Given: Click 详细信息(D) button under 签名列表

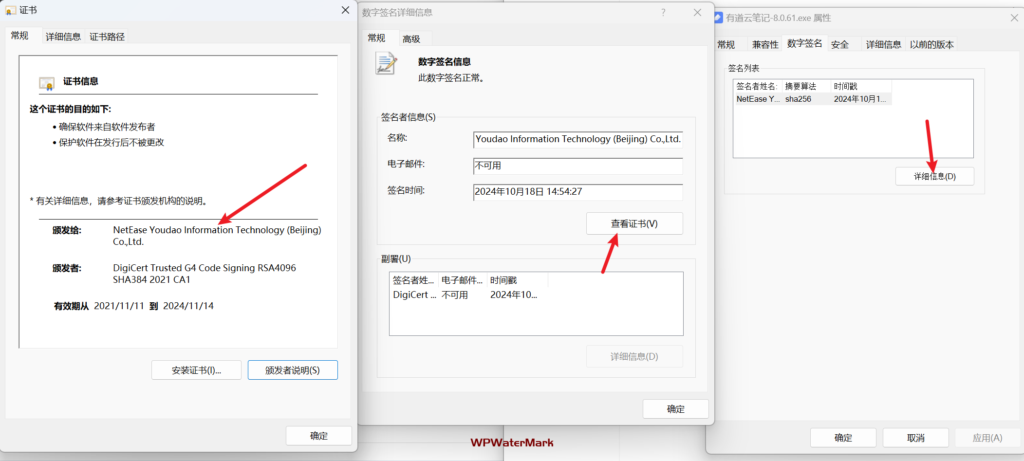Looking at the screenshot, I should click(x=935, y=176).
